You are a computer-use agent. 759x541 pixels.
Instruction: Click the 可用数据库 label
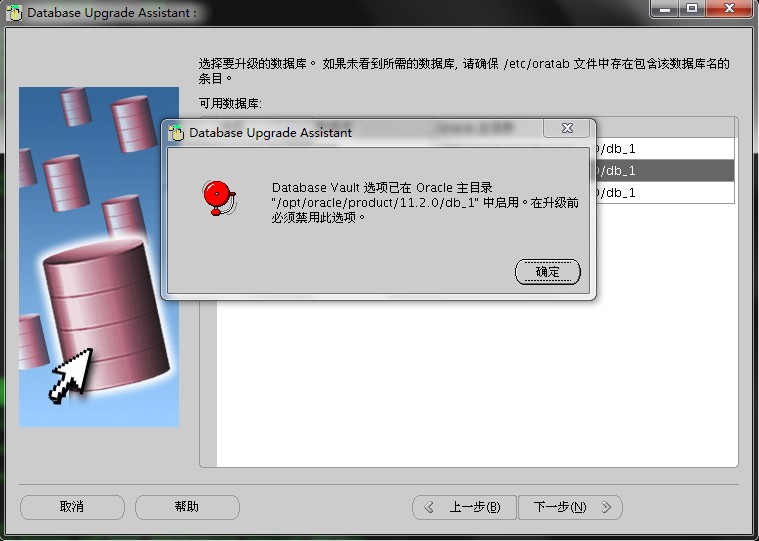click(230, 104)
